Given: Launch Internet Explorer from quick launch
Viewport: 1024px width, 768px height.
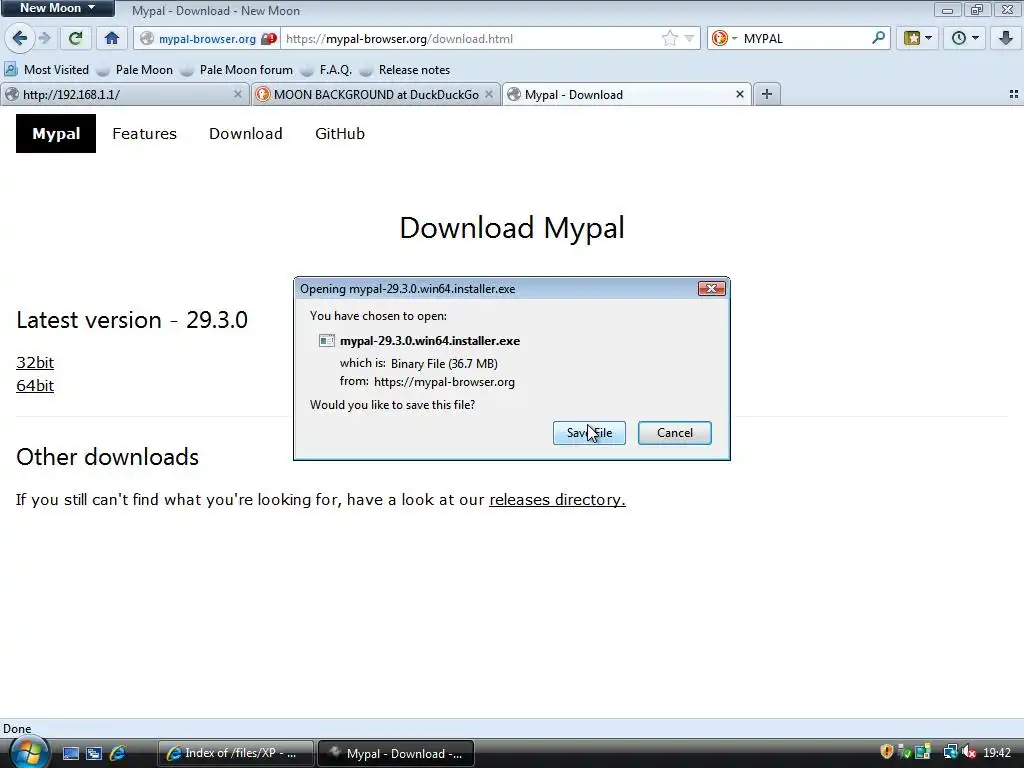Looking at the screenshot, I should point(118,754).
